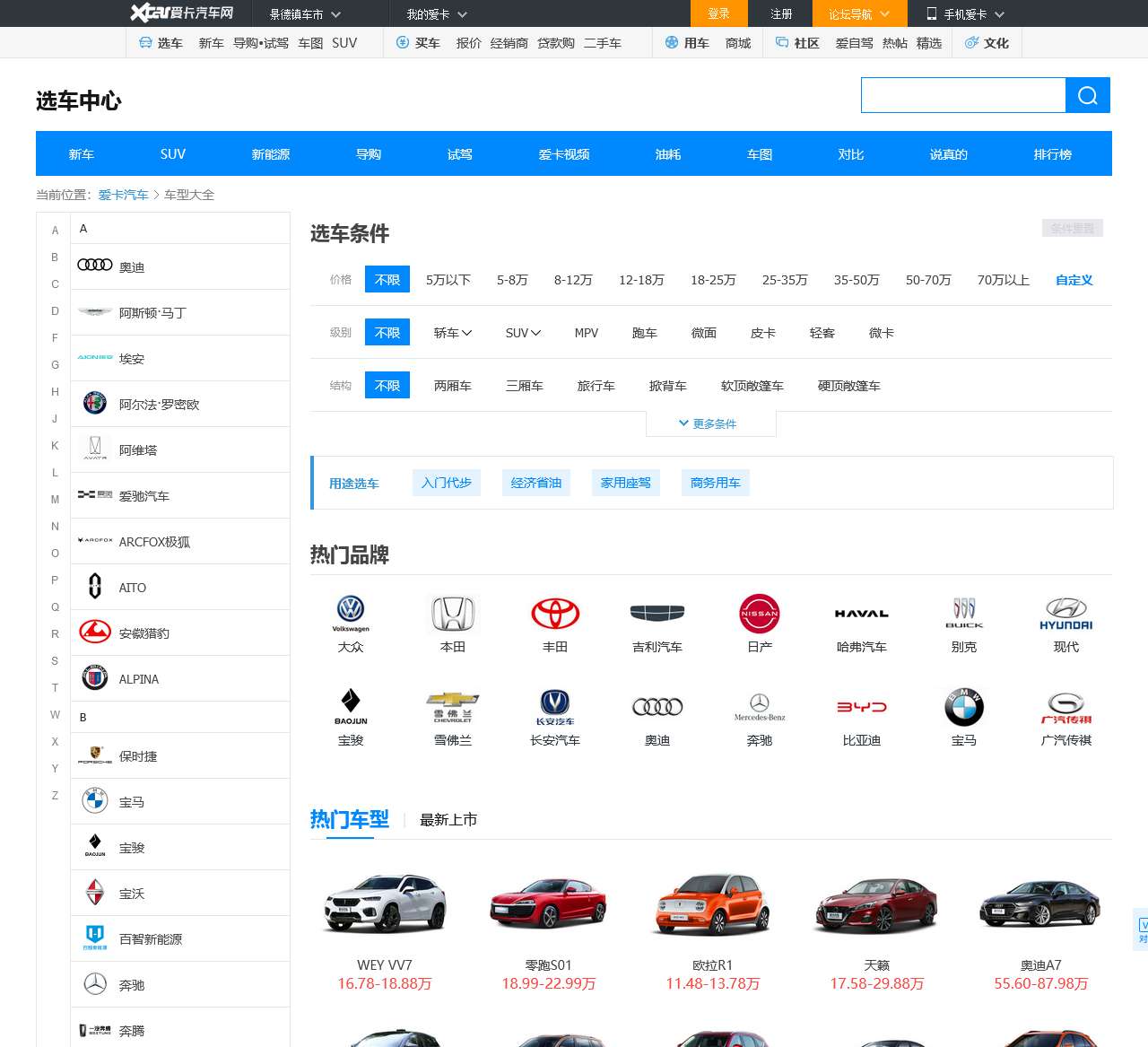Open the Borgward logo in sidebar
Viewport: 1148px width, 1047px height.
(94, 893)
